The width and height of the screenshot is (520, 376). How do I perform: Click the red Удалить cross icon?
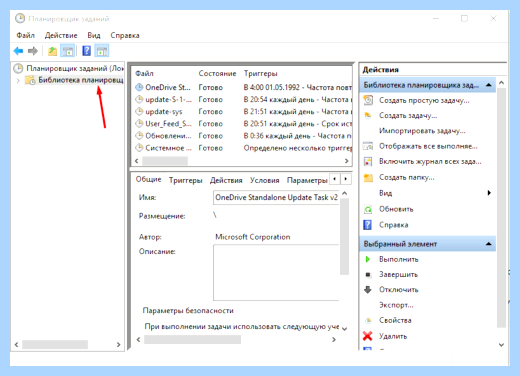click(x=368, y=336)
